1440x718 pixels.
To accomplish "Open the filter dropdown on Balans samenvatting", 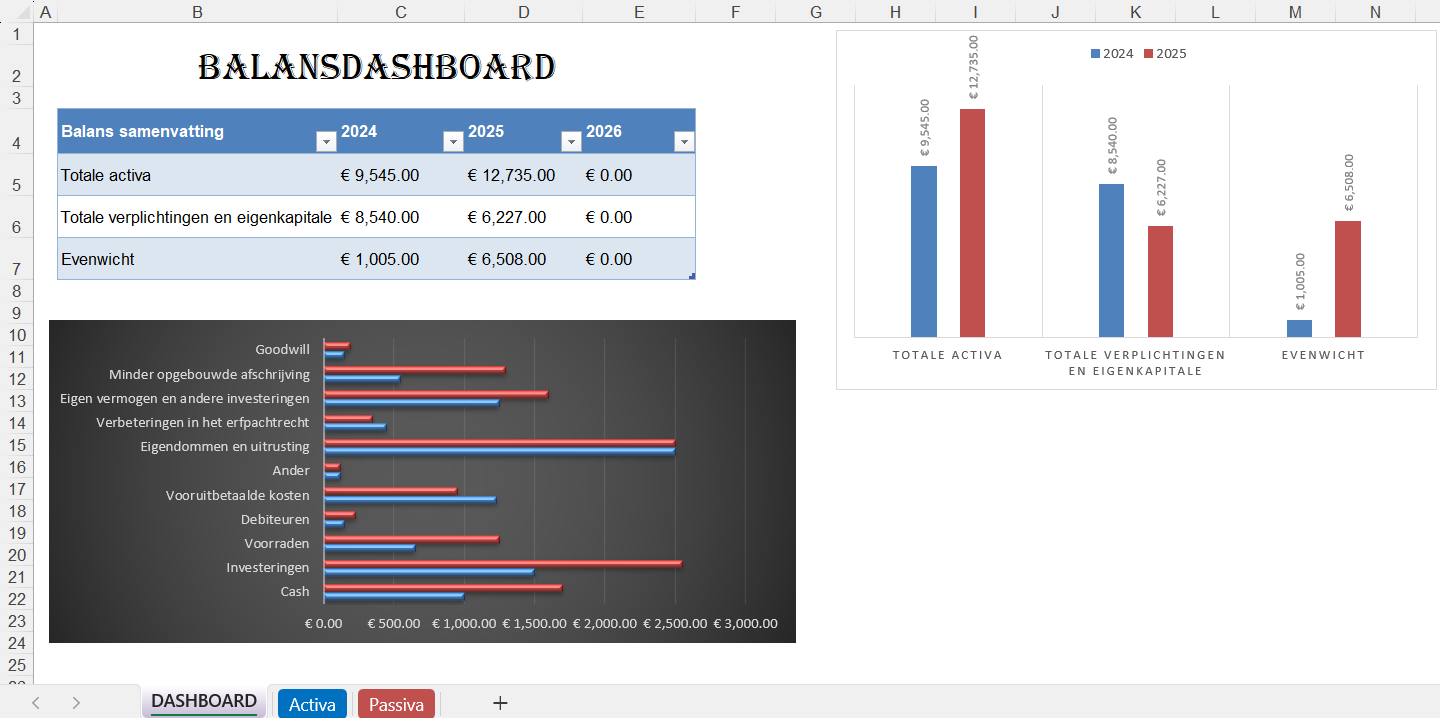I will (x=326, y=141).
